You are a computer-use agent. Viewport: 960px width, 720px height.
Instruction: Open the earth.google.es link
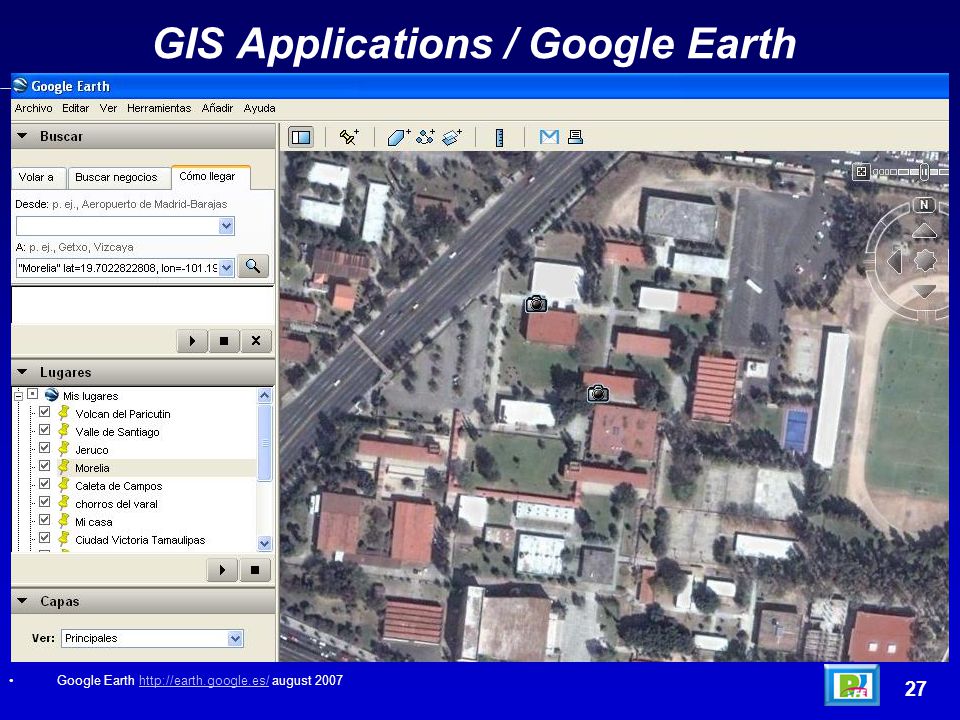click(204, 681)
